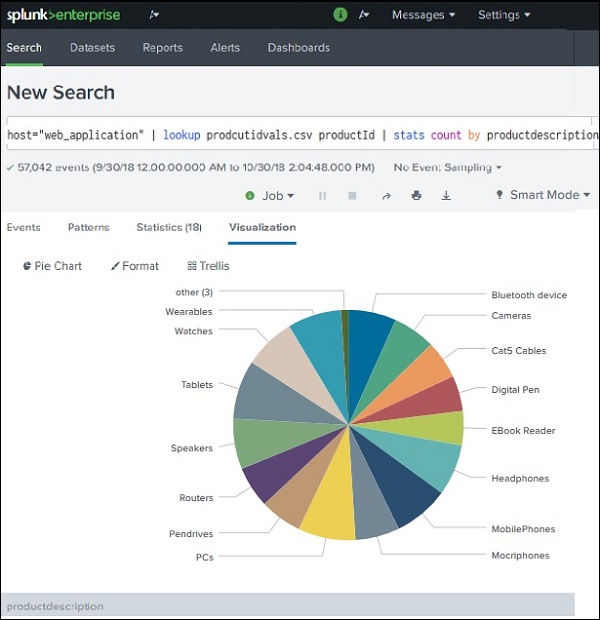Open the Format visualization options
Screen dimensions: 600x620
click(x=134, y=266)
